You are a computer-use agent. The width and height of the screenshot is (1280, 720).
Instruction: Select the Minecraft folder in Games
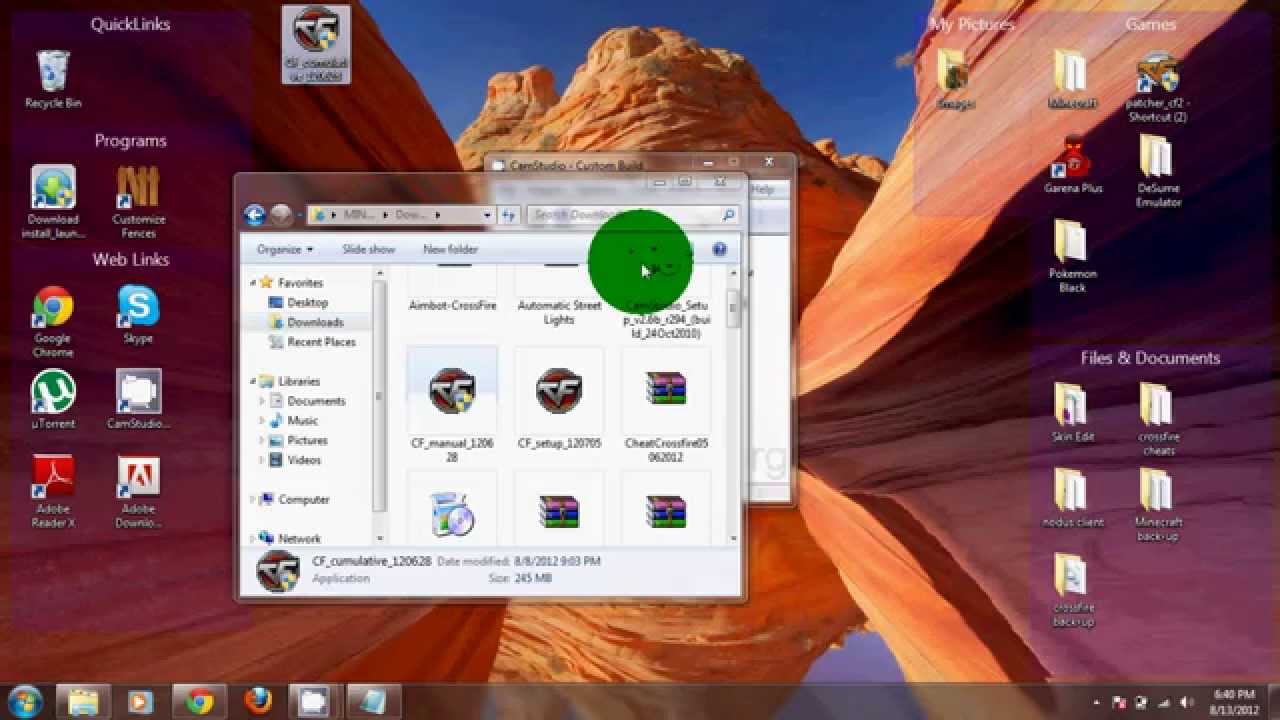[x=1072, y=79]
